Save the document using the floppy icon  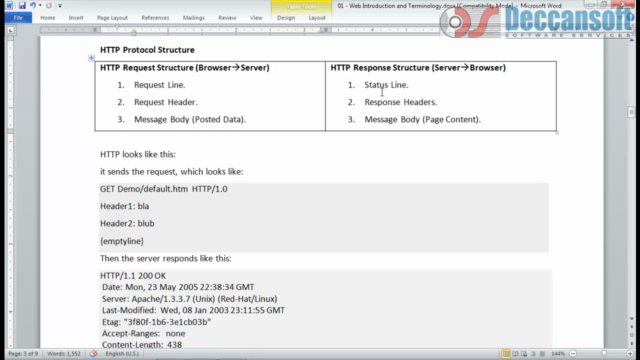(22, 5)
